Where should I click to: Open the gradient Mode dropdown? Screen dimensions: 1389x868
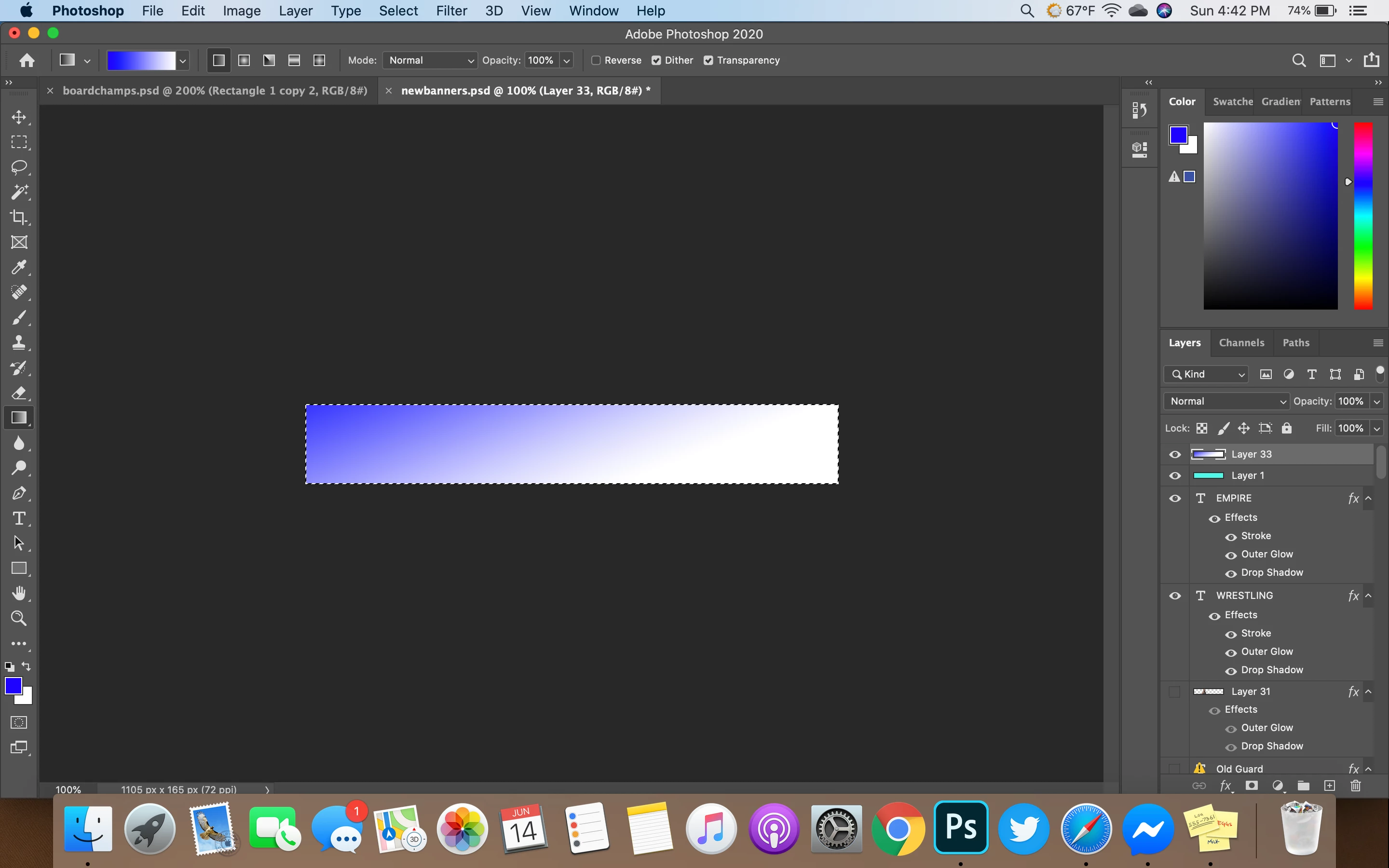pyautogui.click(x=430, y=60)
